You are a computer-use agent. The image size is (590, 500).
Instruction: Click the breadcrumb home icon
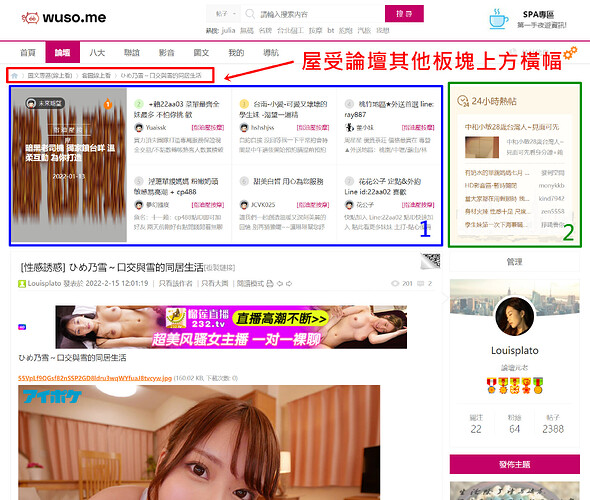click(14, 76)
